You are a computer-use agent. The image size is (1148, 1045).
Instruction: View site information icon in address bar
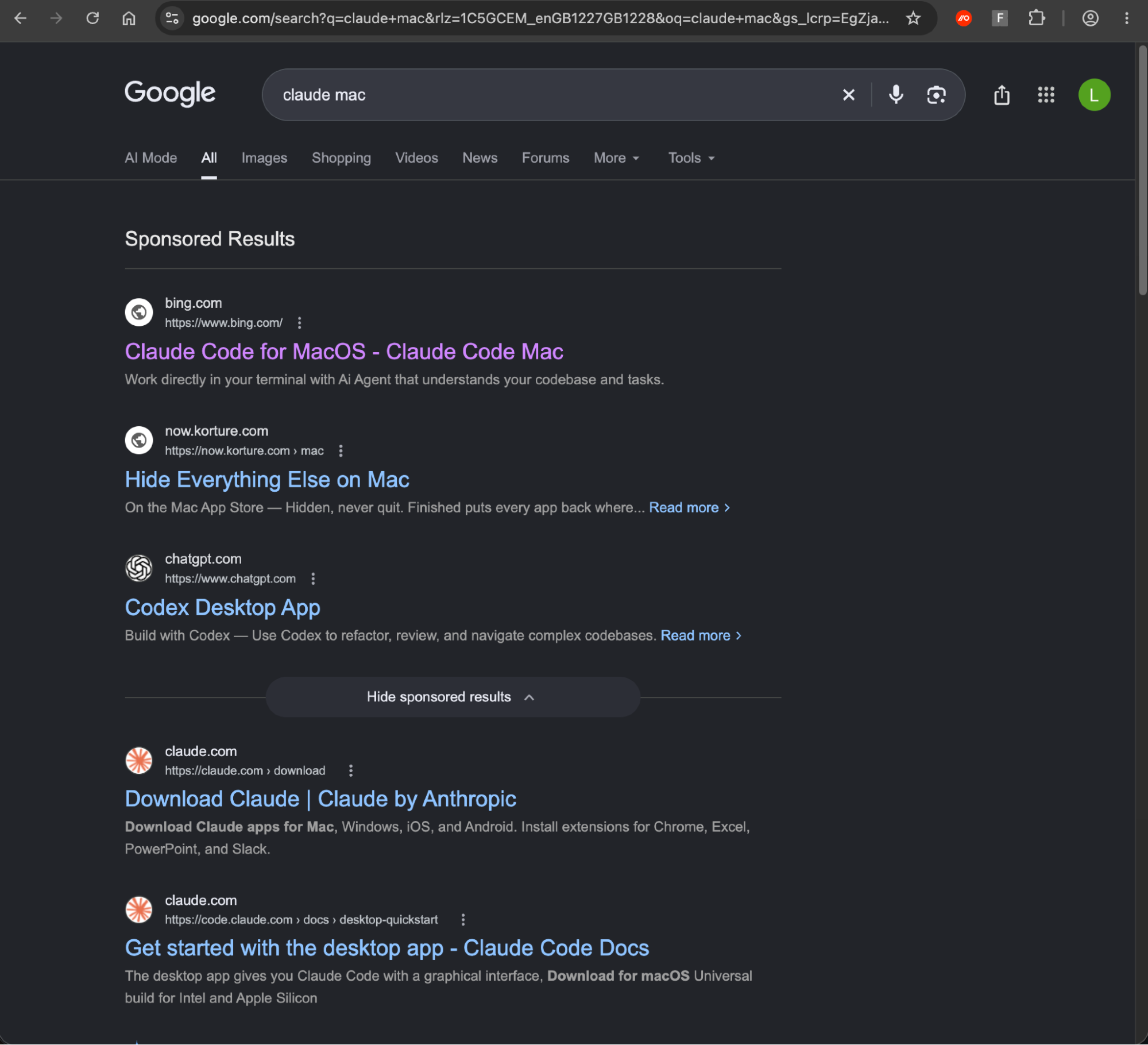[x=172, y=18]
